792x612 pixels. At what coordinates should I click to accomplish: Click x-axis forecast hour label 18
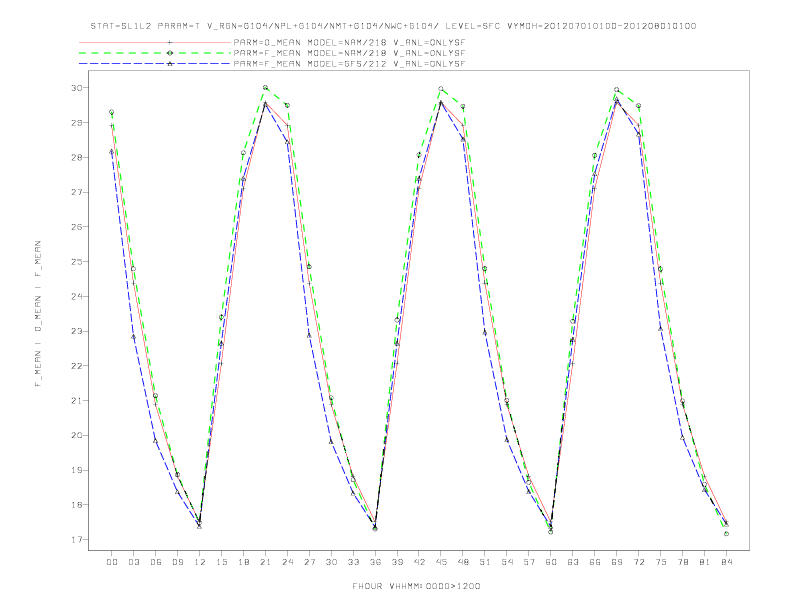(x=243, y=562)
